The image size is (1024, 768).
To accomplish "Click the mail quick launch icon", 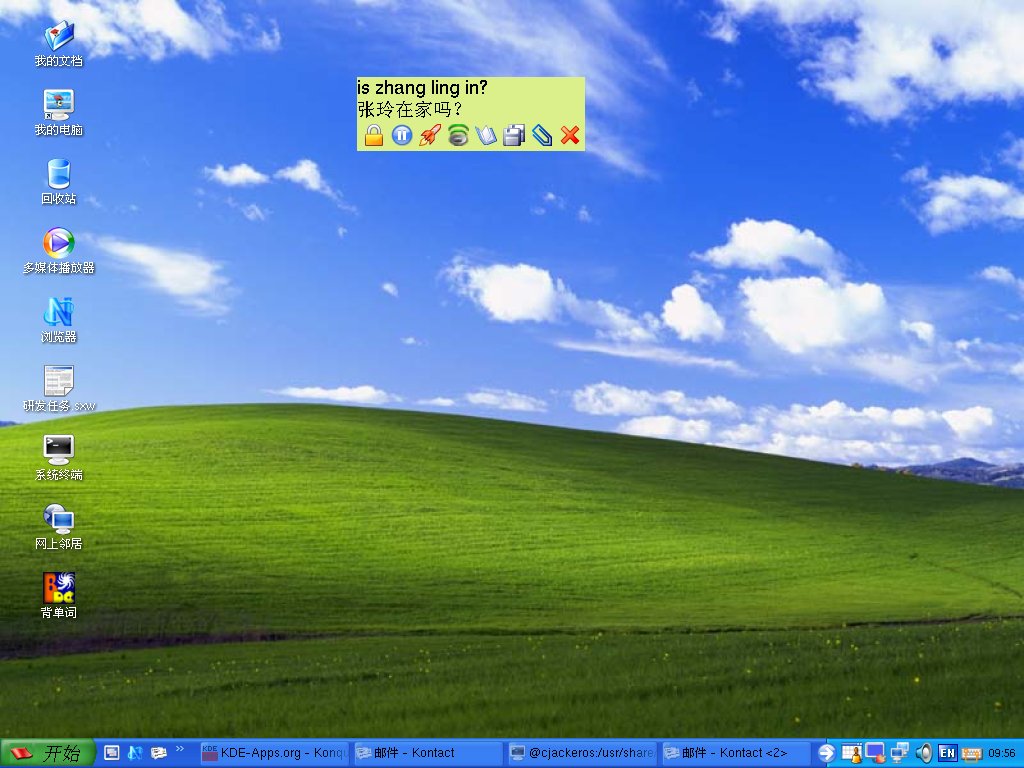I will tap(159, 753).
